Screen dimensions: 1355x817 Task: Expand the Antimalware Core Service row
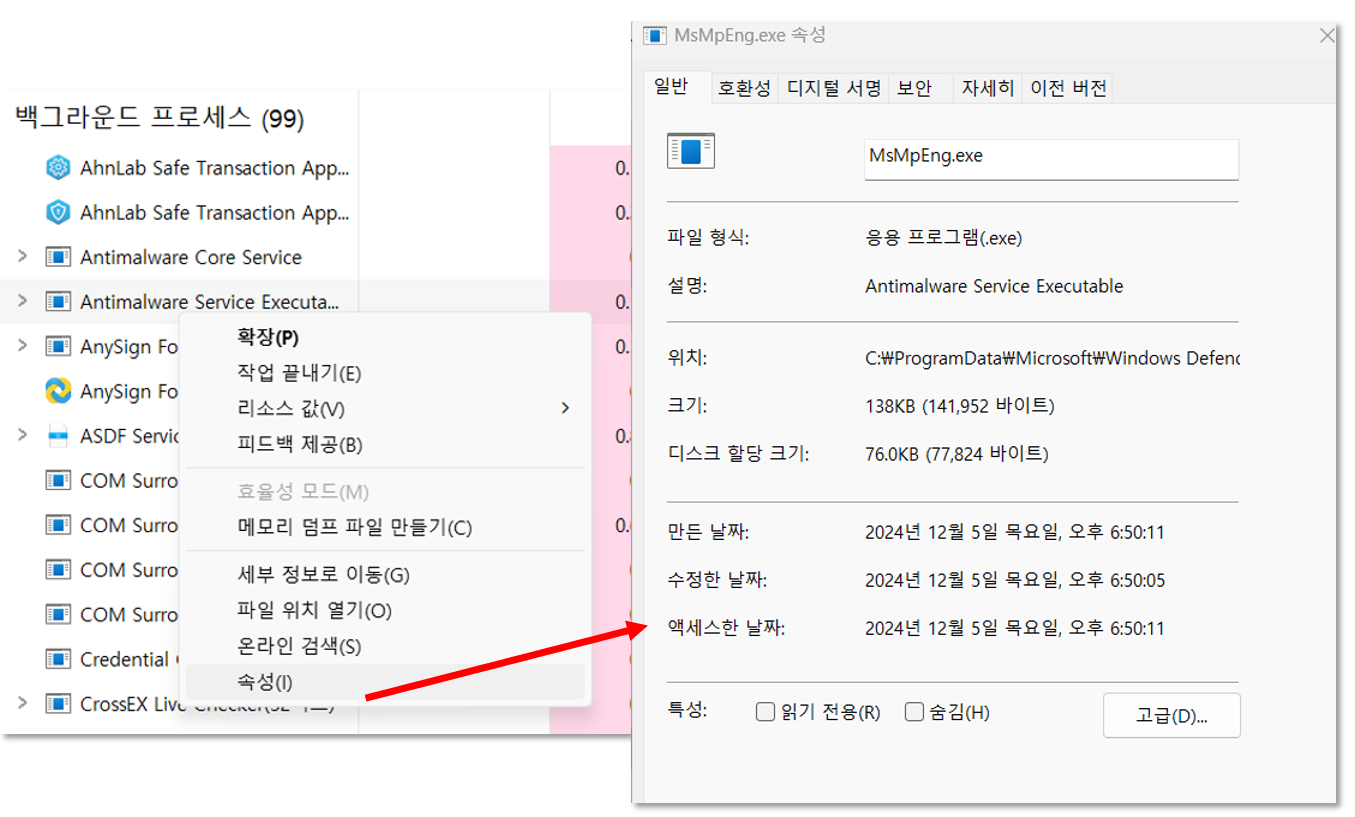[23, 257]
